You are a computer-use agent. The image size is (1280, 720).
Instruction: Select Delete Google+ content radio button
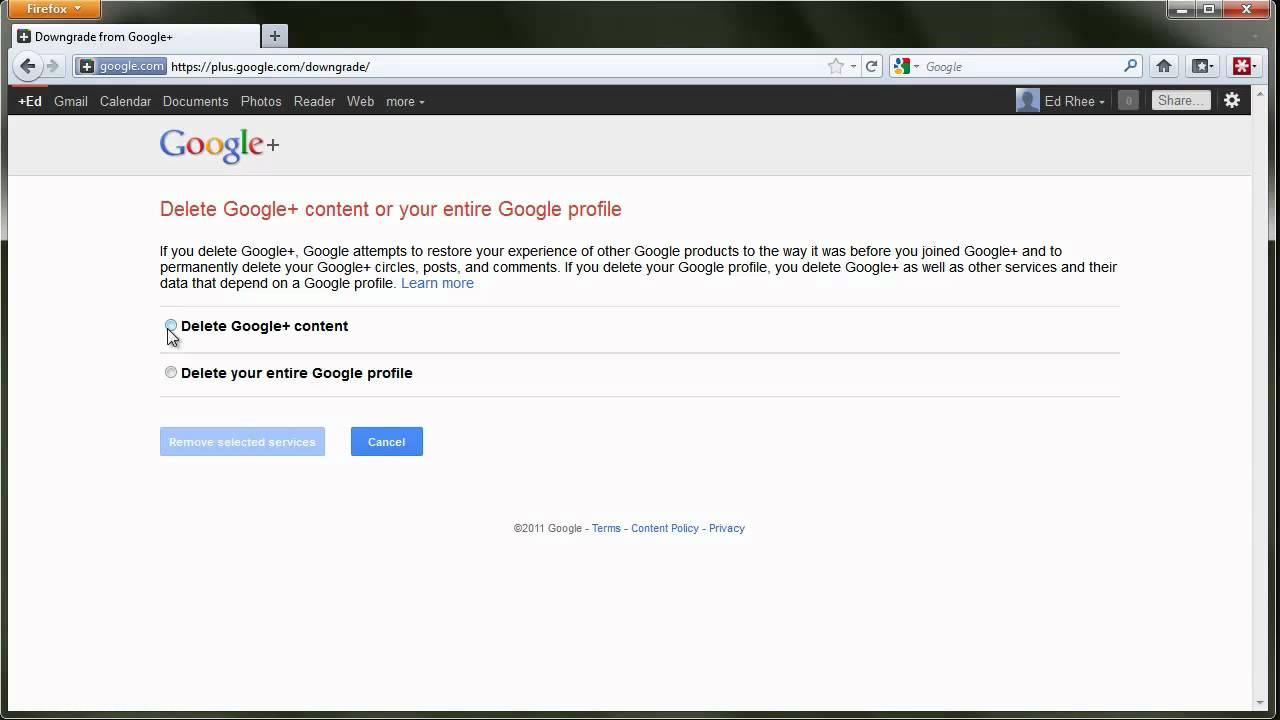171,326
